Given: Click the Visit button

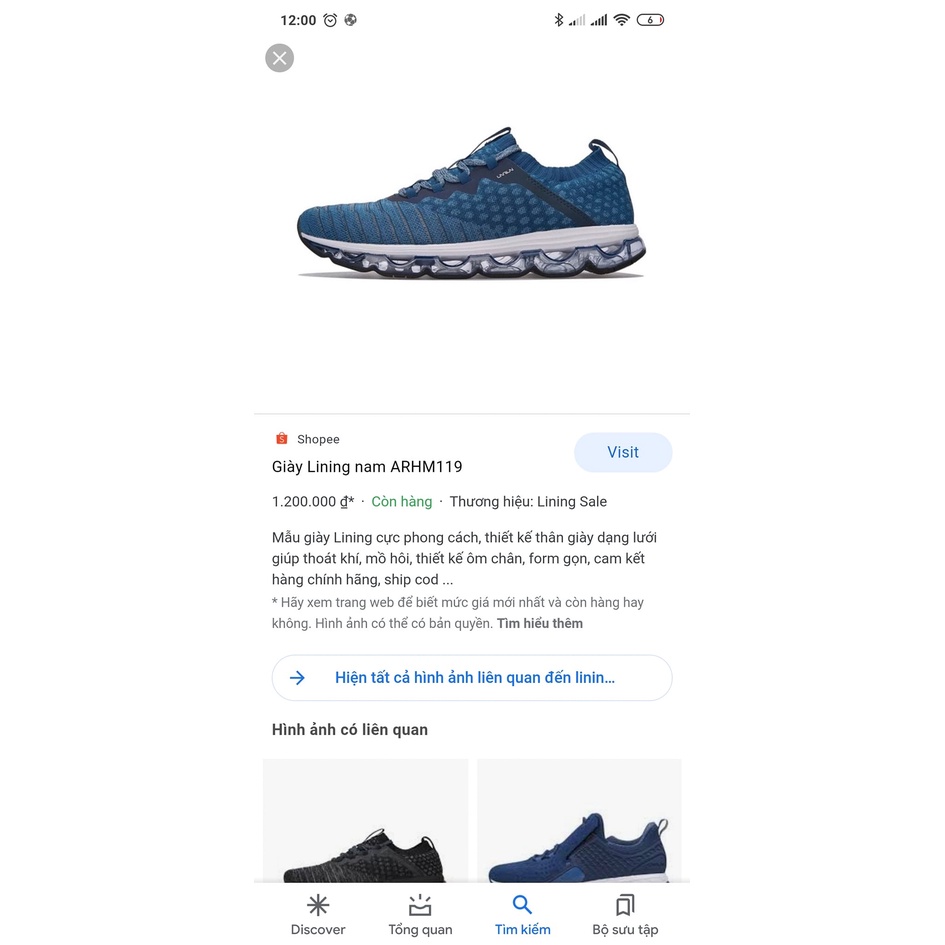Looking at the screenshot, I should click(623, 452).
